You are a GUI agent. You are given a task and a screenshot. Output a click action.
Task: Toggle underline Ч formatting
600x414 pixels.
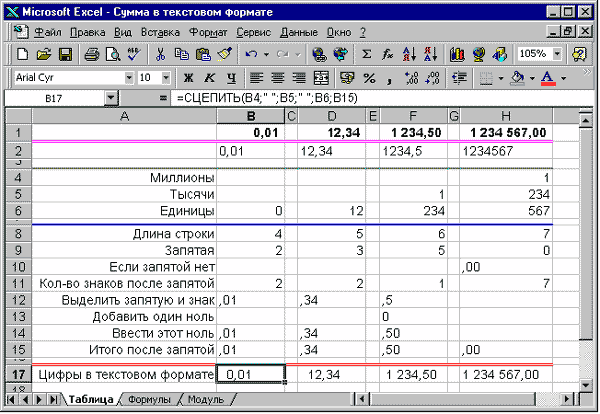pos(231,78)
